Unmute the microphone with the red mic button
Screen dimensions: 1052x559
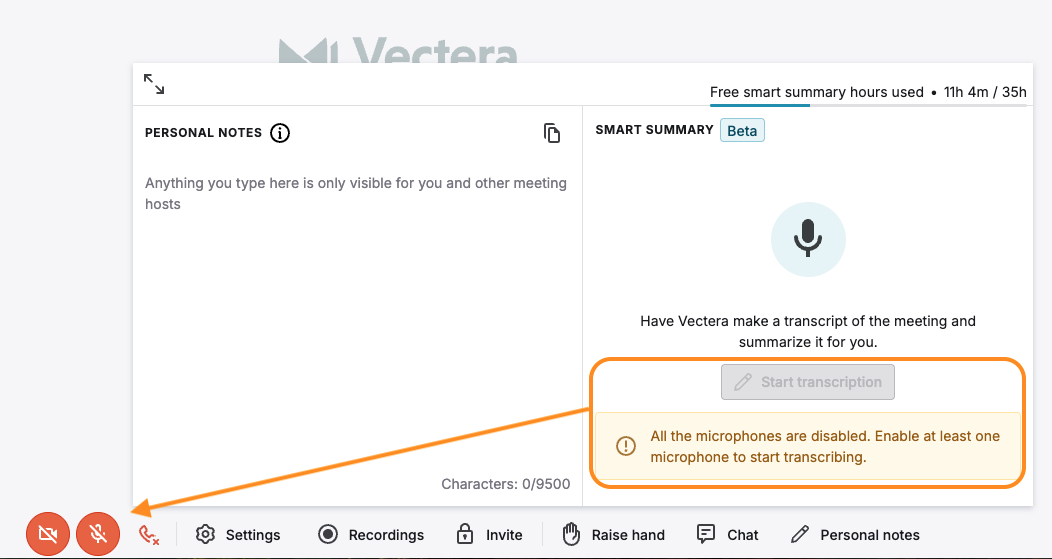coord(98,534)
